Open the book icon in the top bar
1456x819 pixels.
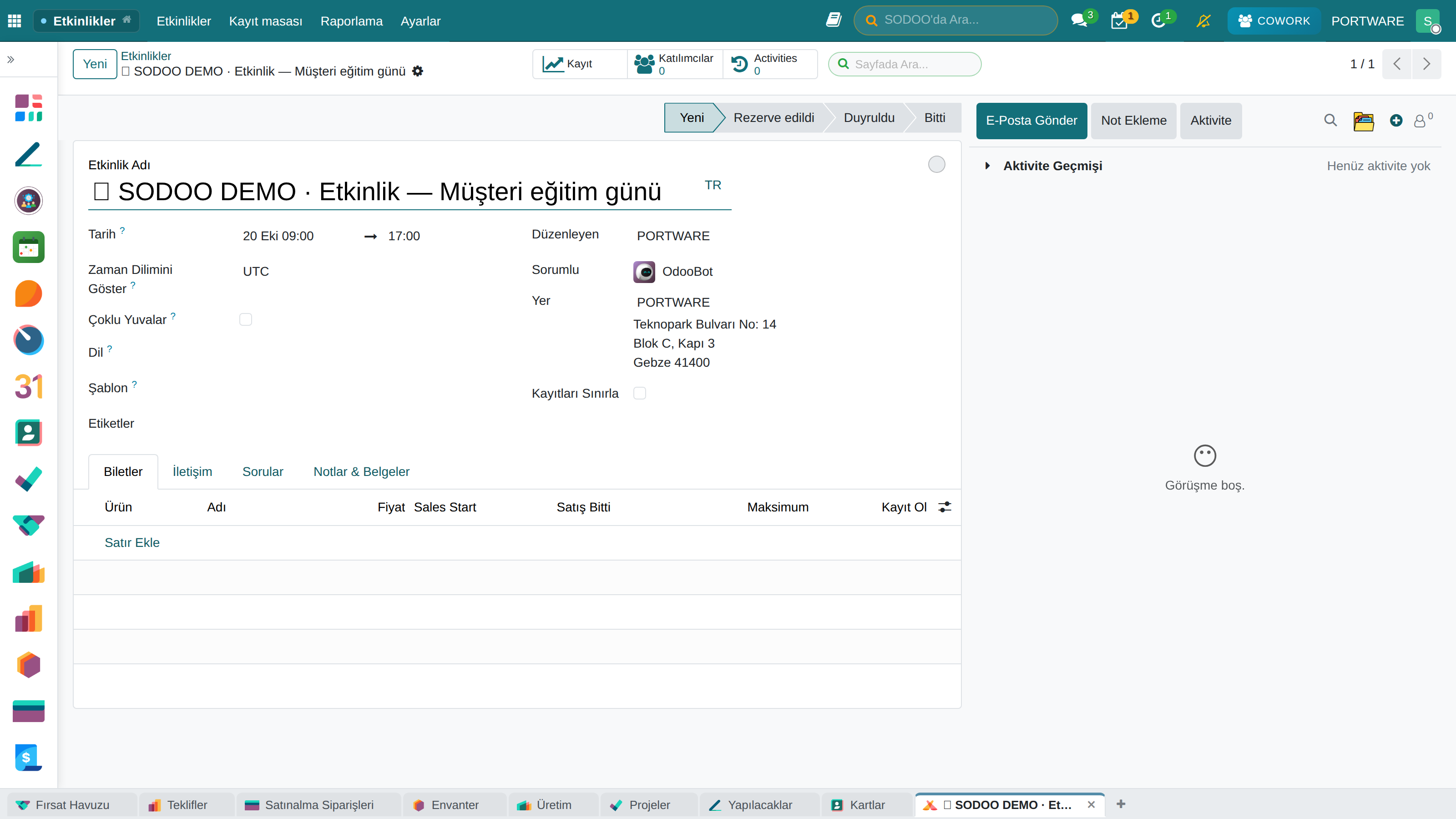[x=834, y=20]
